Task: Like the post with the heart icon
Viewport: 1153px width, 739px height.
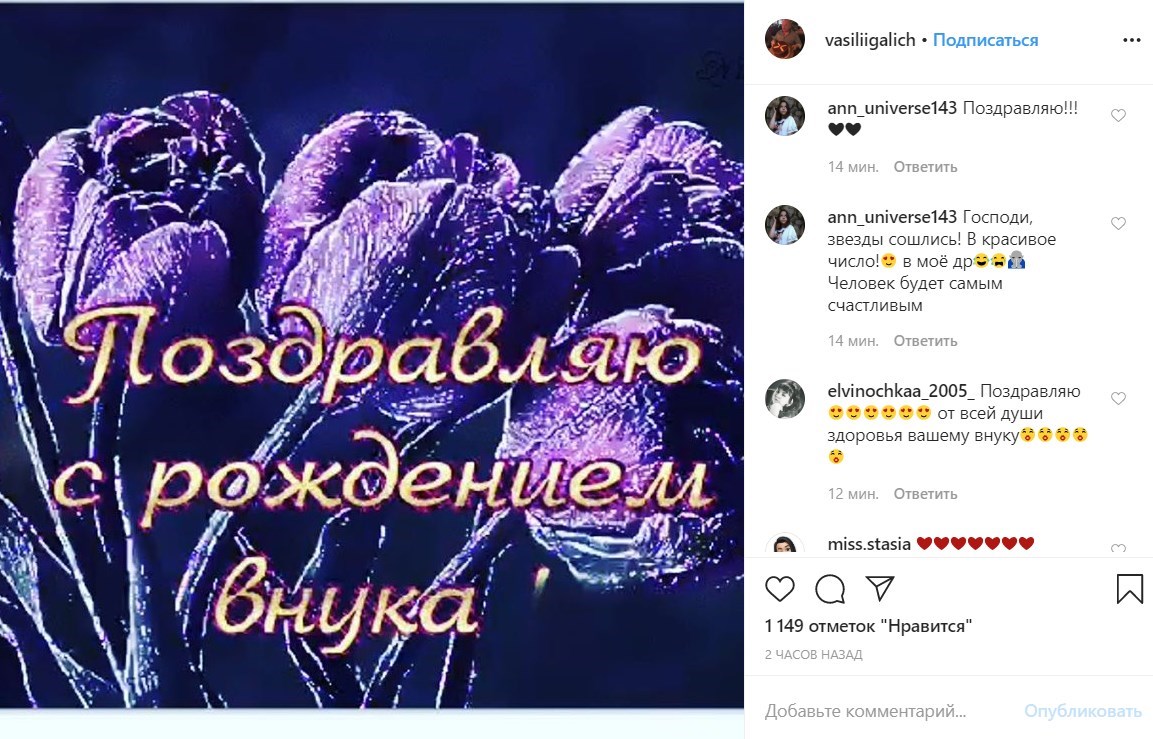Action: pos(779,589)
